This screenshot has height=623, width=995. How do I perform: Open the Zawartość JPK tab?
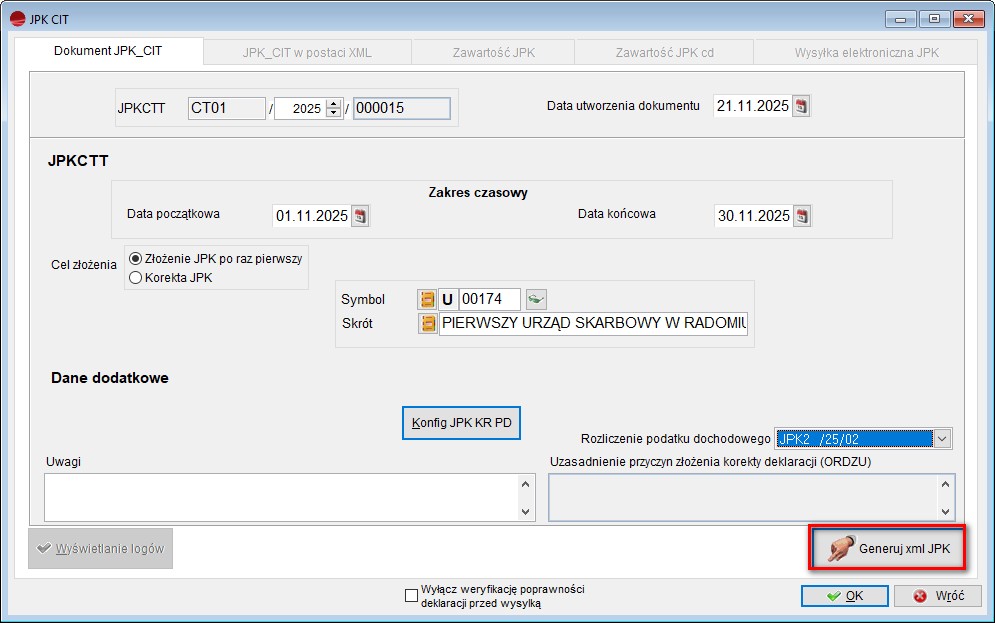point(493,52)
